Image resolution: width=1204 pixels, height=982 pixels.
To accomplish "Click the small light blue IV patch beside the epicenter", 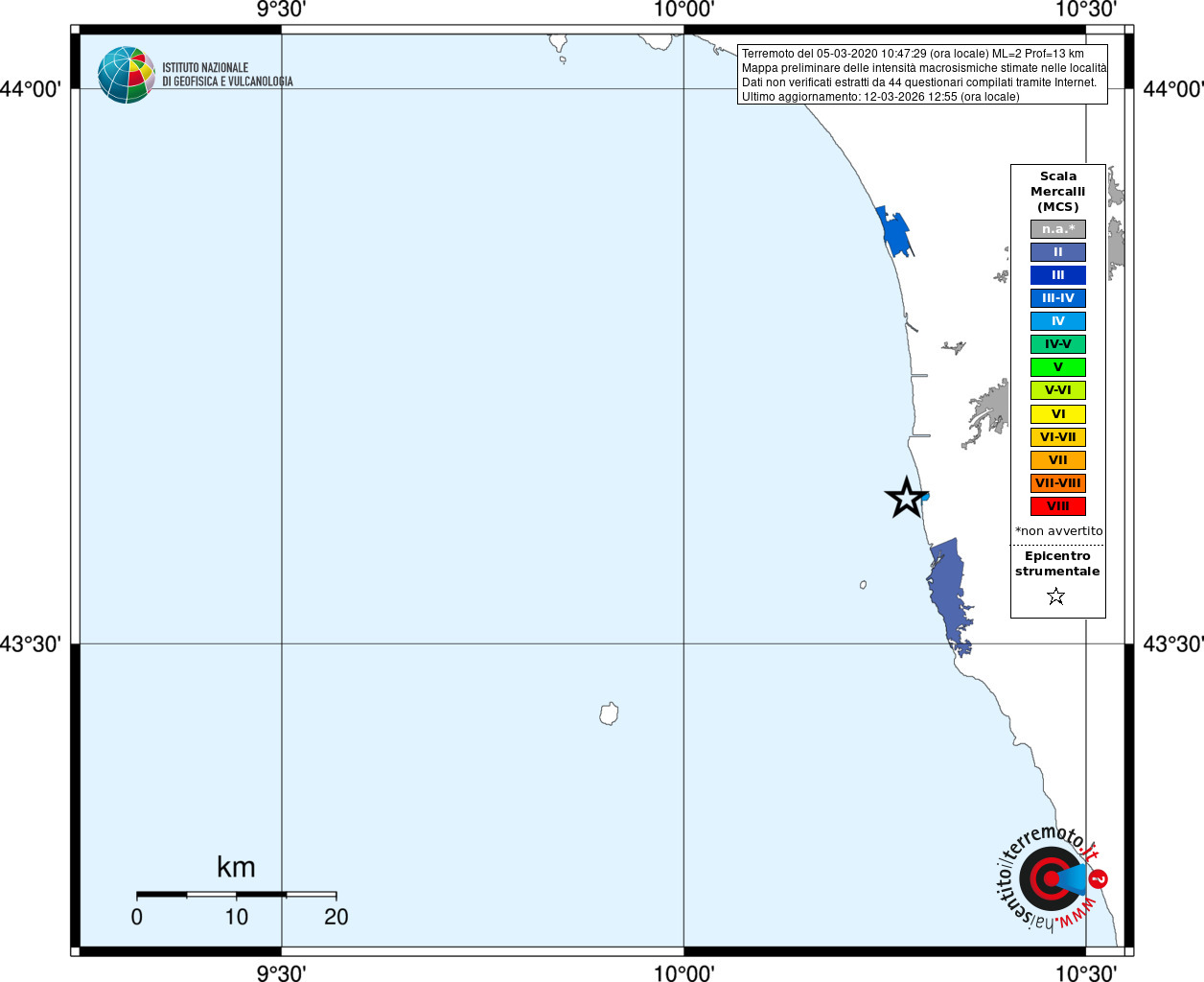I will click(x=925, y=496).
